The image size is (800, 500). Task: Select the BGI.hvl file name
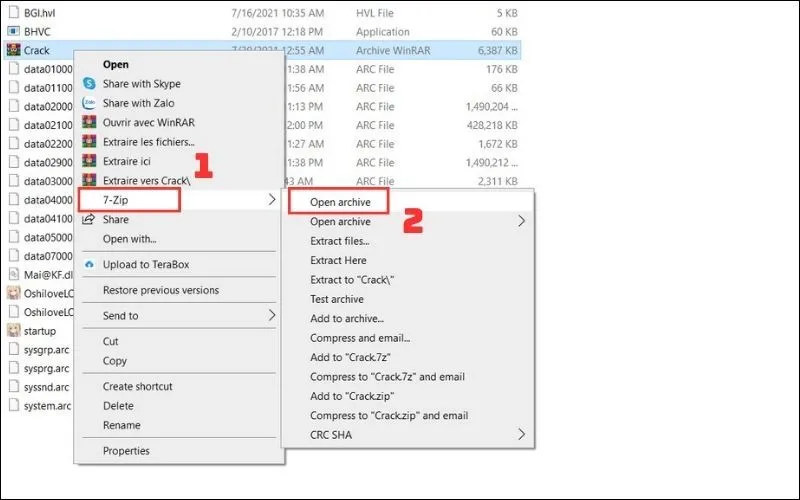click(39, 13)
